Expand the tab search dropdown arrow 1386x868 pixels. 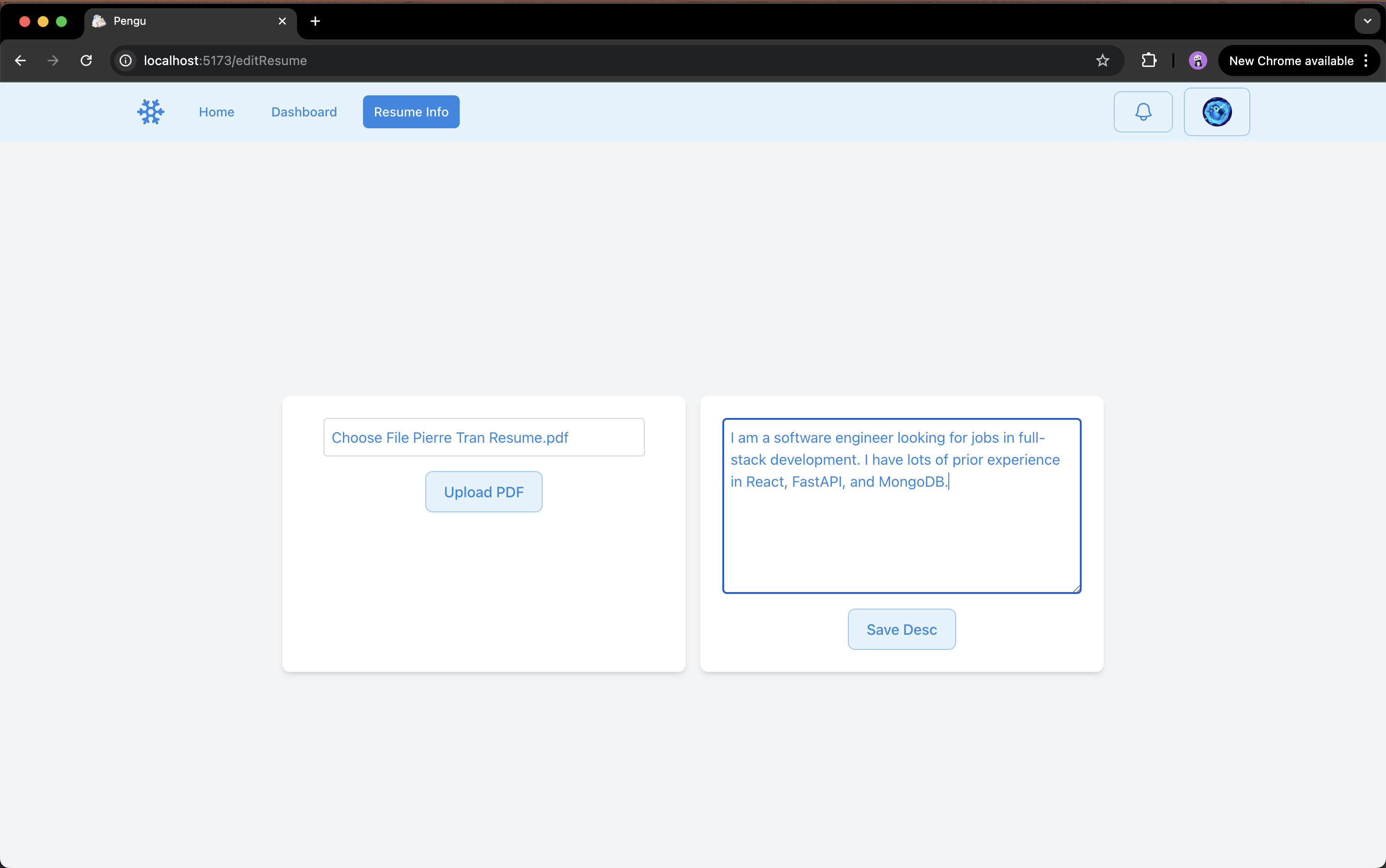coord(1367,21)
